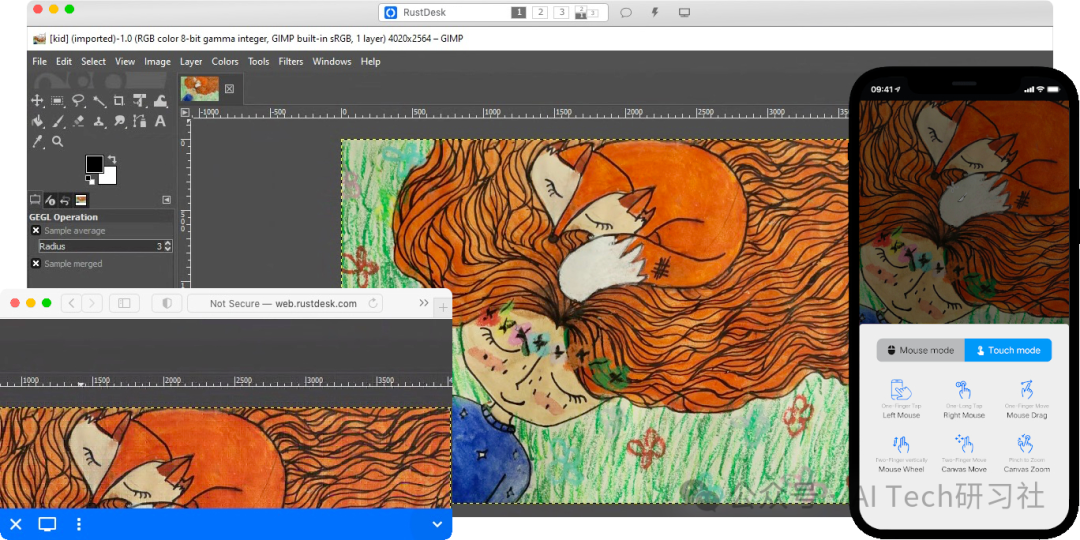Image resolution: width=1080 pixels, height=540 pixels.
Task: Open the GIMP Select menu
Action: tap(94, 61)
